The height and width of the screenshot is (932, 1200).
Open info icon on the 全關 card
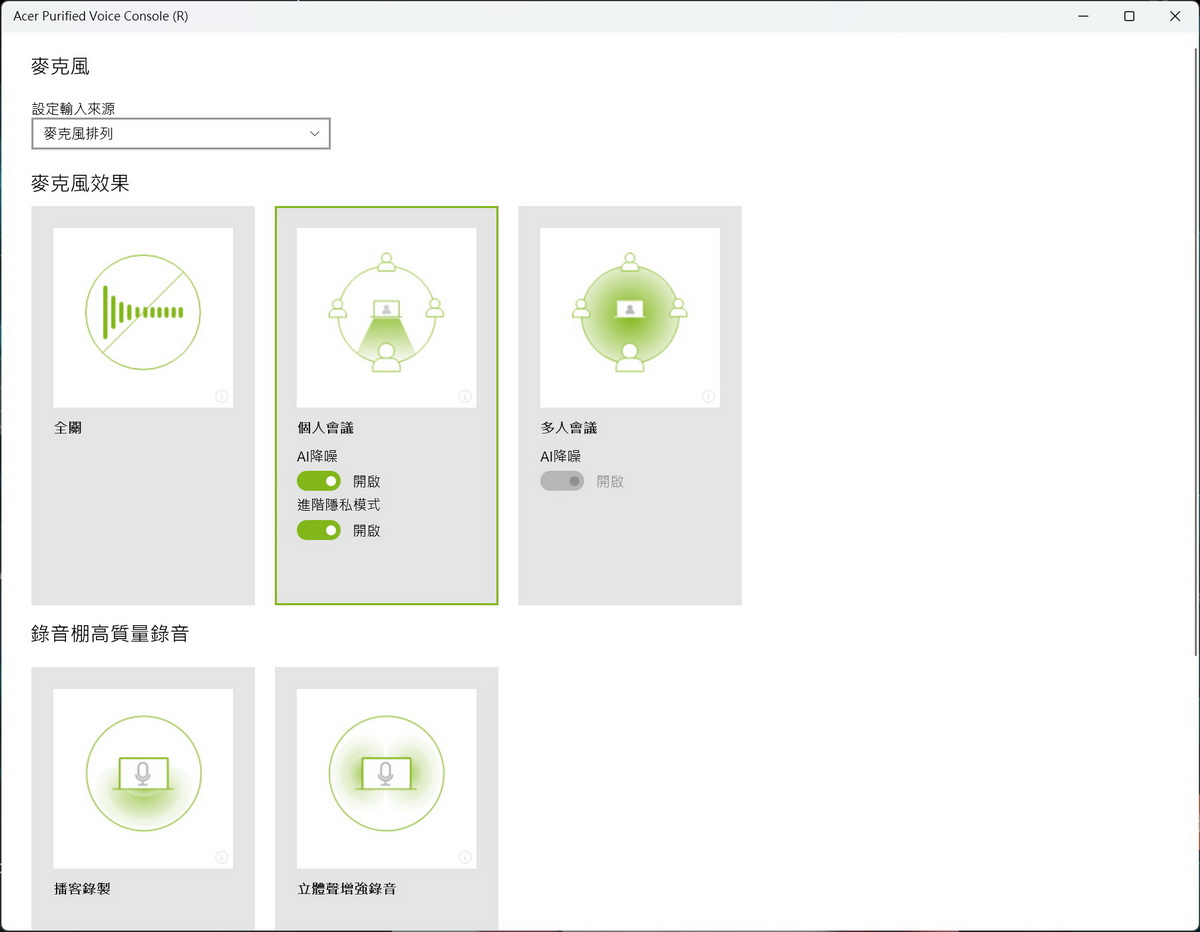tap(222, 397)
